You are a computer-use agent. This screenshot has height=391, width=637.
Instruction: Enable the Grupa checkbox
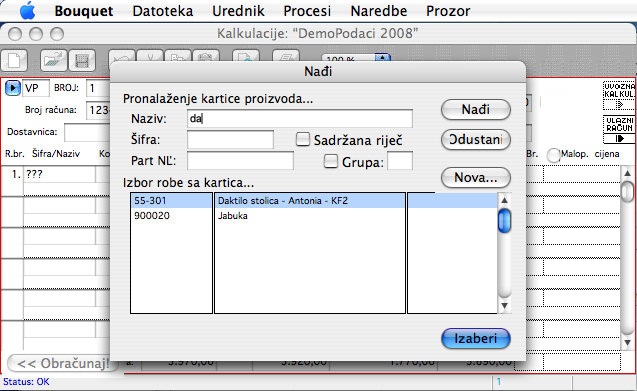[x=331, y=161]
